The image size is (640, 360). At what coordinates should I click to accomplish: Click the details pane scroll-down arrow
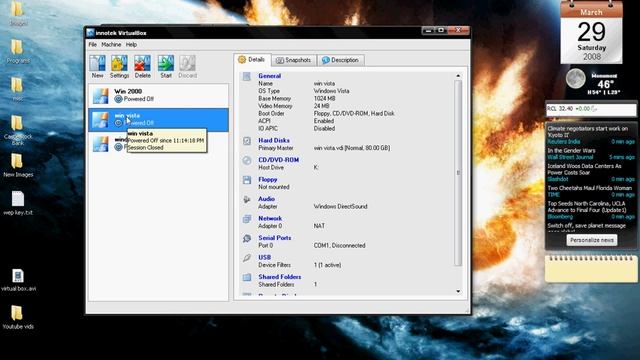[x=458, y=291]
